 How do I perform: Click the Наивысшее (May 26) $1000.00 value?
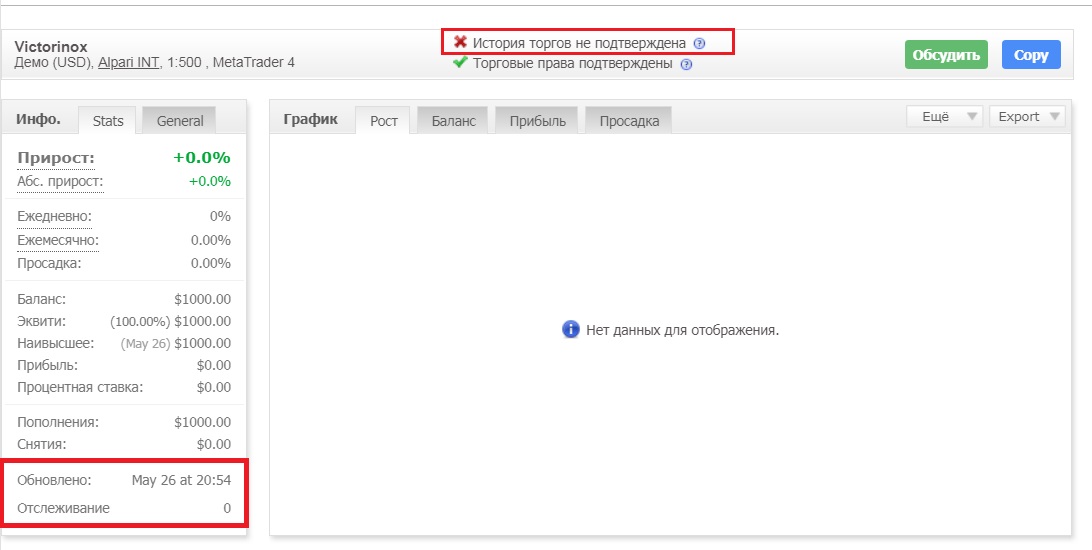coord(176,343)
